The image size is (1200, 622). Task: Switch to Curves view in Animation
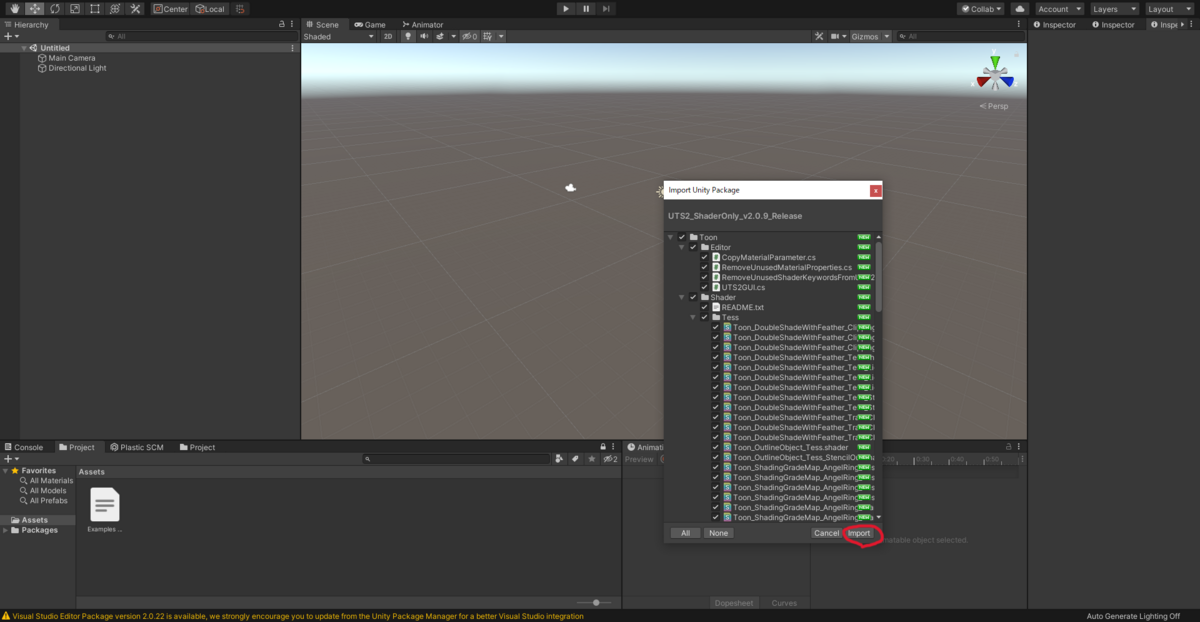[x=784, y=603]
